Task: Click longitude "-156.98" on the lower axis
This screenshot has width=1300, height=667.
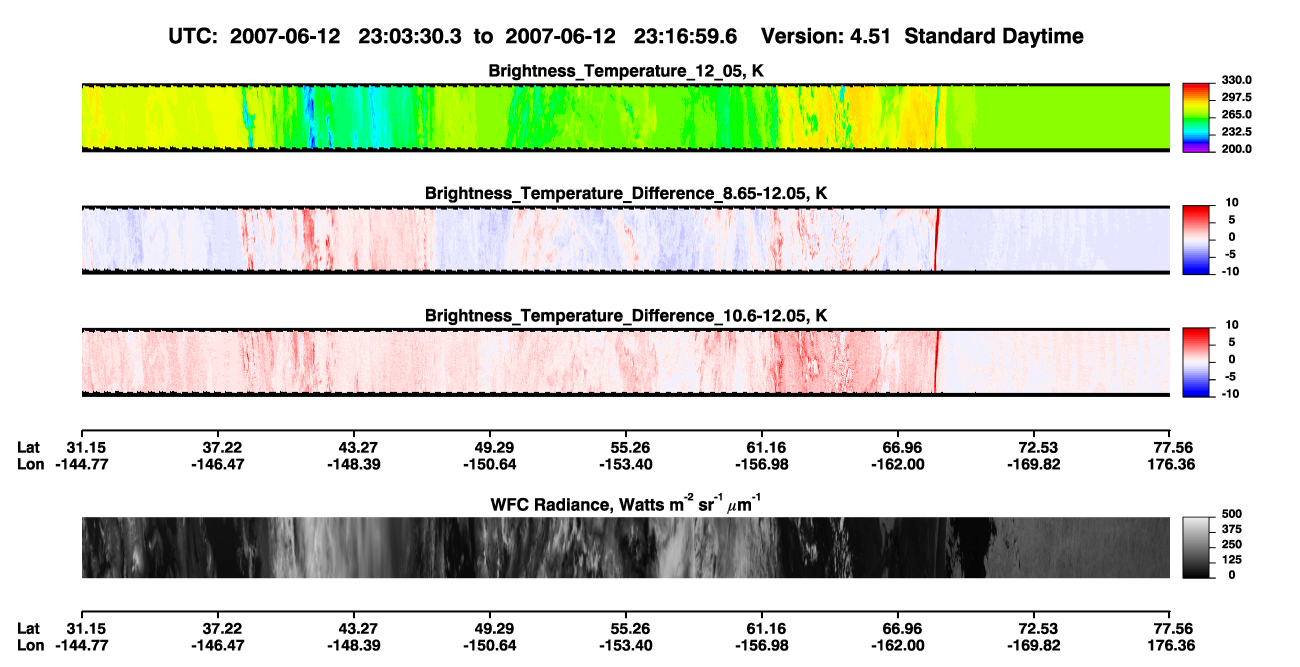Action: (763, 647)
